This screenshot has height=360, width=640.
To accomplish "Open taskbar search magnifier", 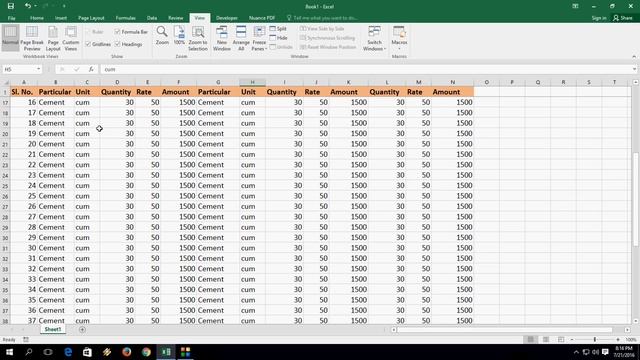I will point(29,352).
